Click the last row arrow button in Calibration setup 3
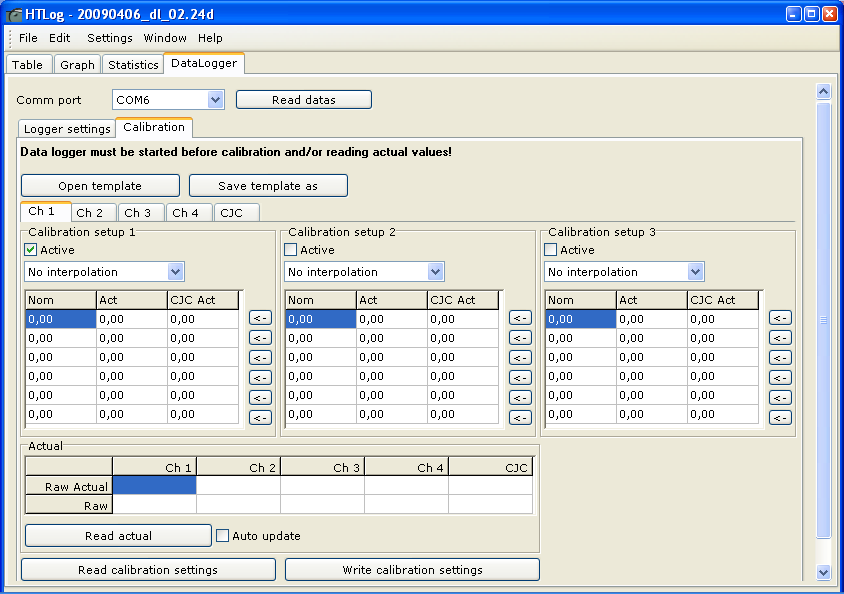The image size is (844, 594). pos(780,417)
